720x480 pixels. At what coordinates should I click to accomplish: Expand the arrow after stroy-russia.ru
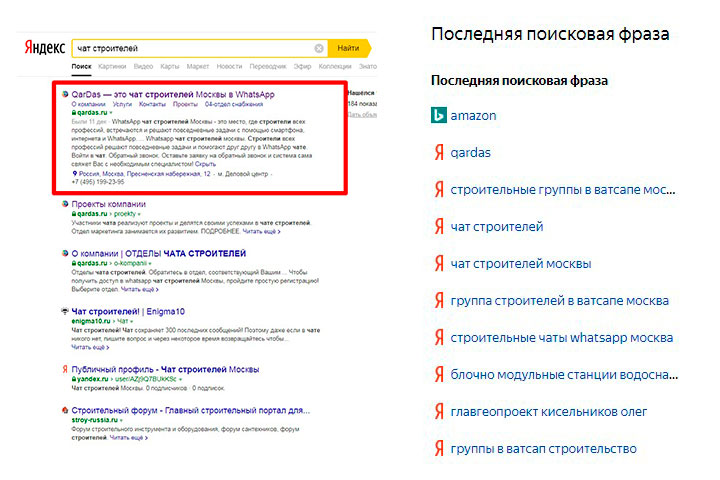121,420
